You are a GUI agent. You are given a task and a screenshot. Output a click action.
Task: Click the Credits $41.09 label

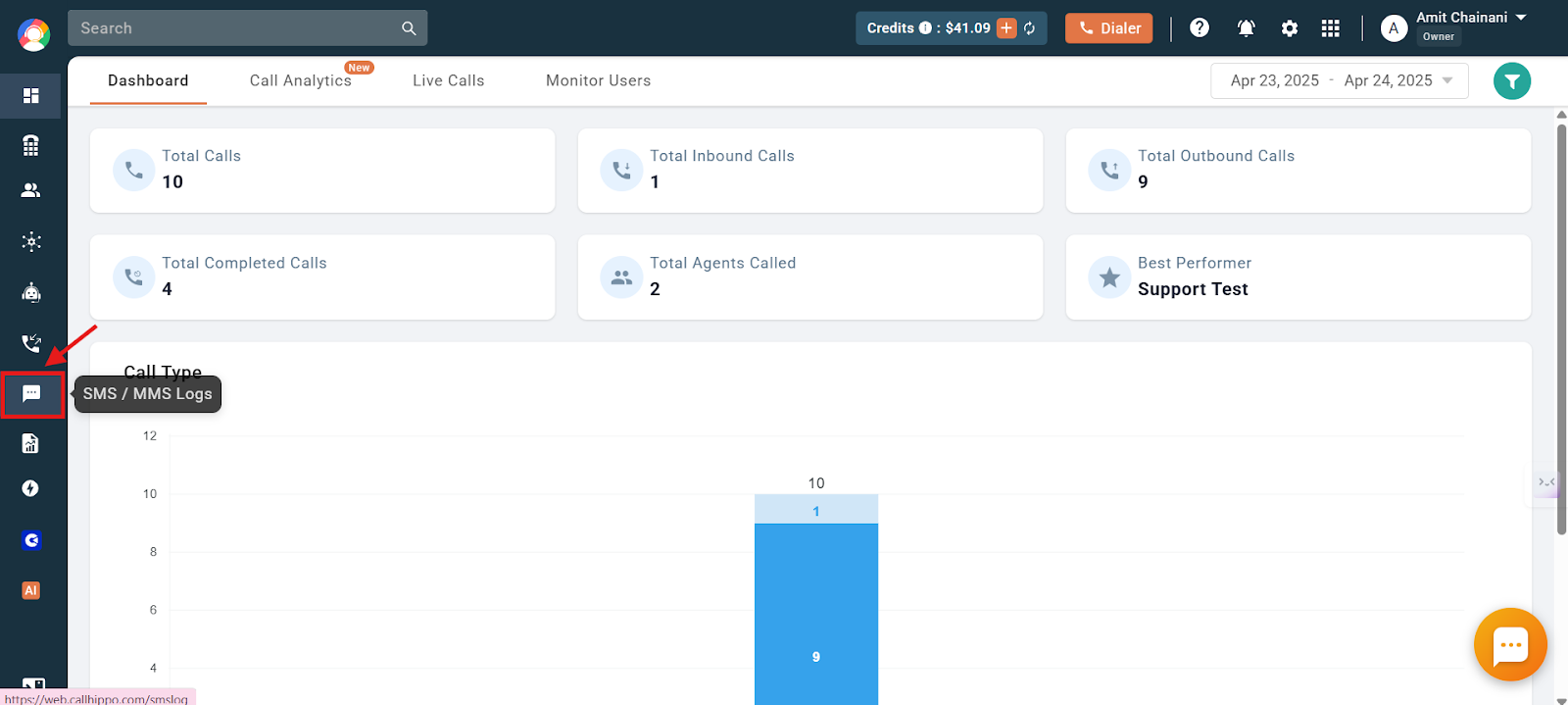click(929, 28)
